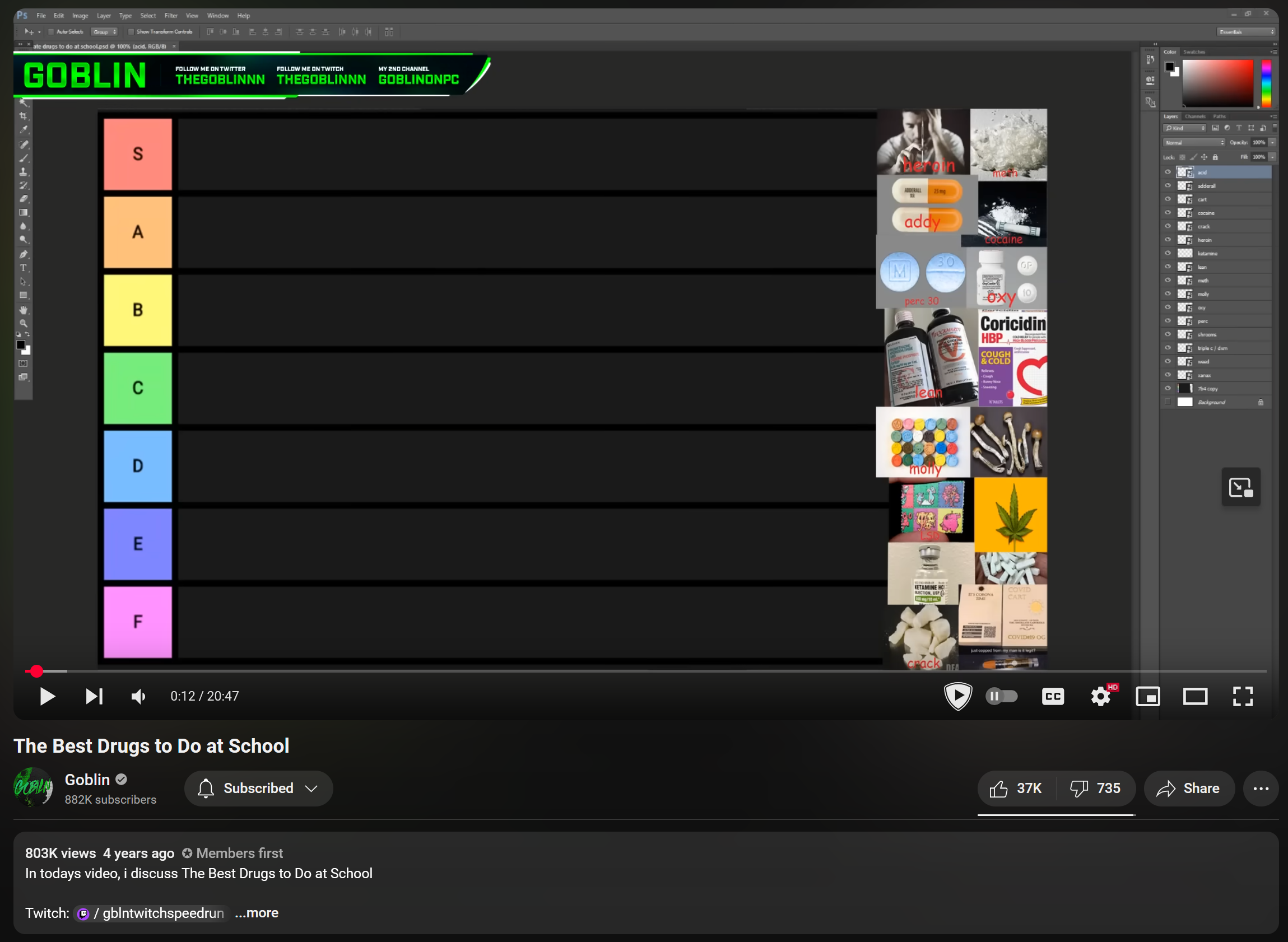Click the Goblin channel avatar

tap(33, 787)
